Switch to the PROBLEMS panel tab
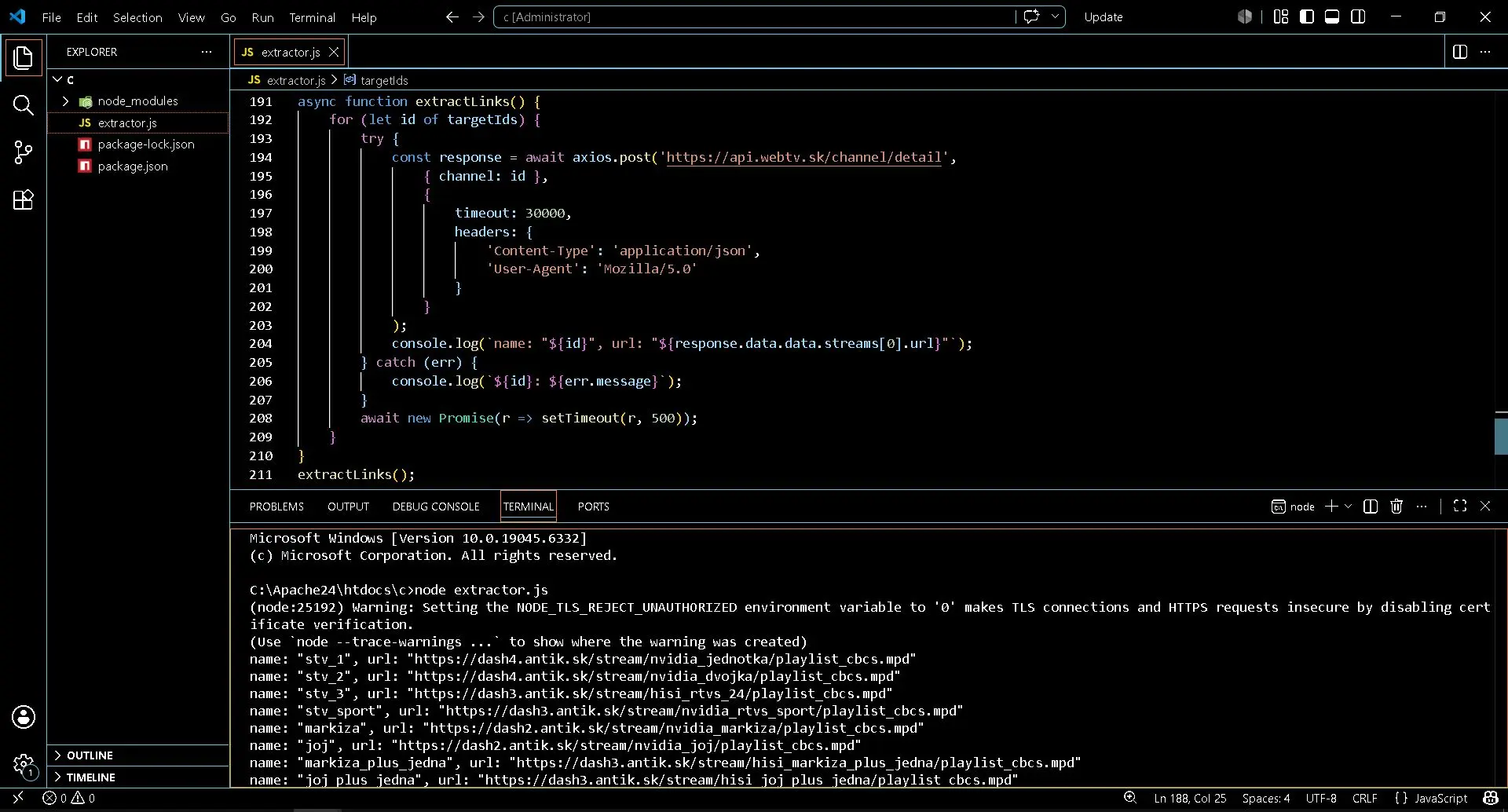The width and height of the screenshot is (1508, 812). tap(276, 507)
